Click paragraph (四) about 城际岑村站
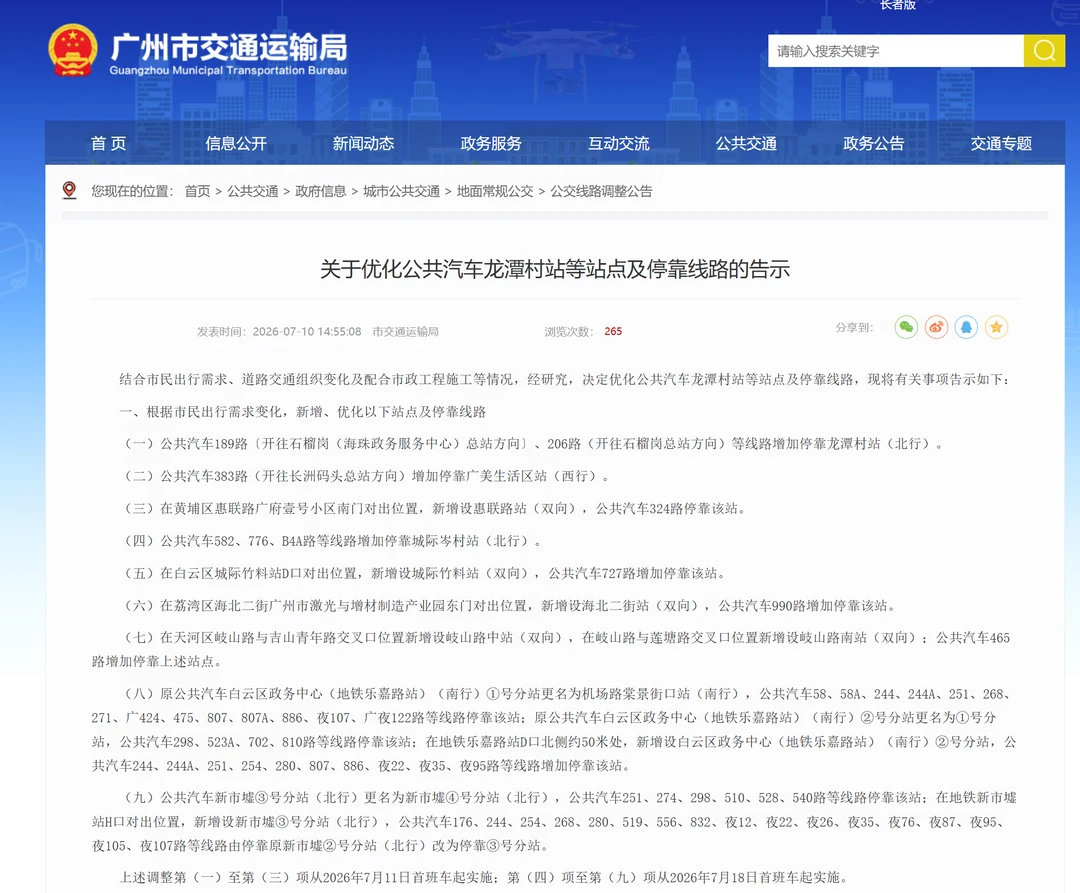 point(331,541)
